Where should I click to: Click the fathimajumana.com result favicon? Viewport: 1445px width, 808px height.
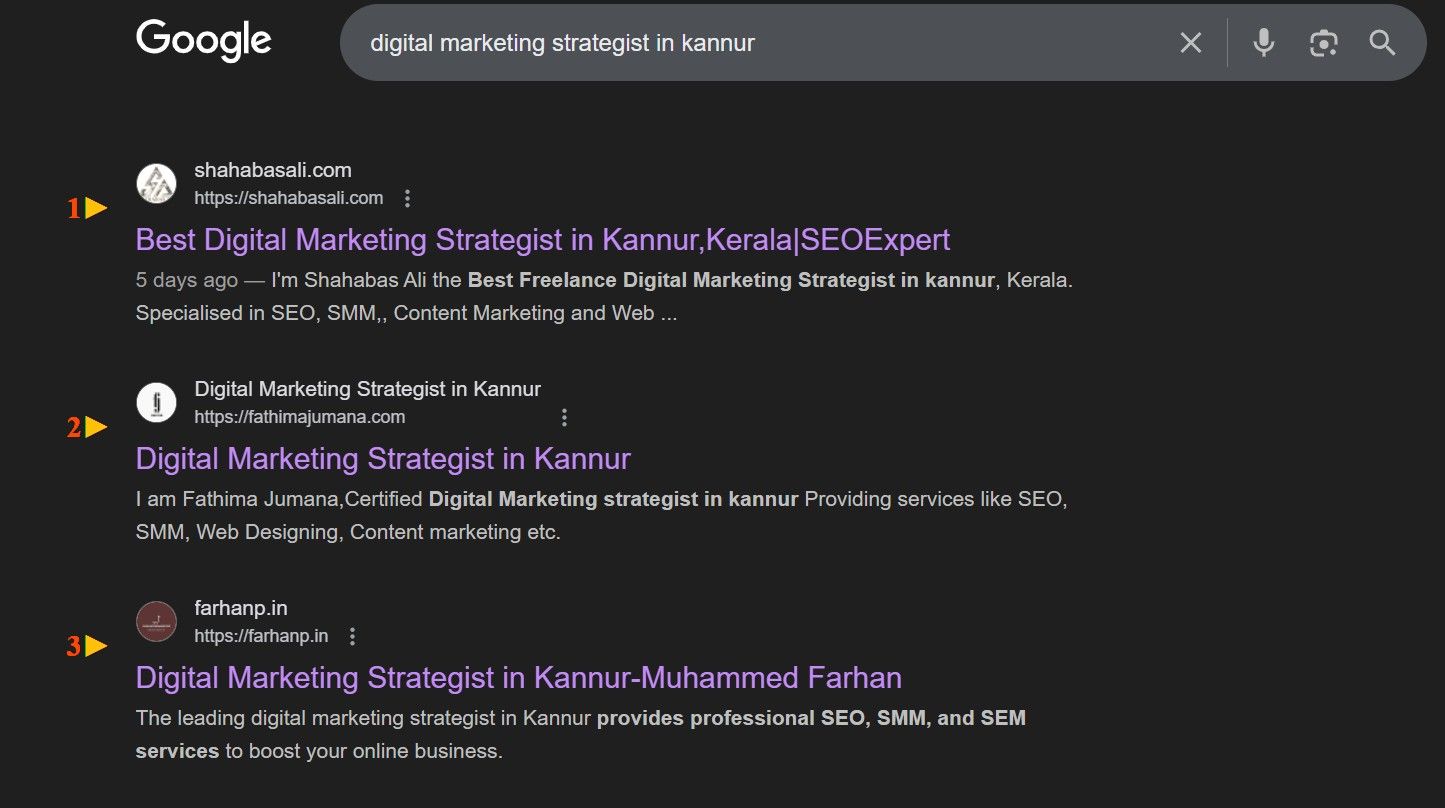156,401
